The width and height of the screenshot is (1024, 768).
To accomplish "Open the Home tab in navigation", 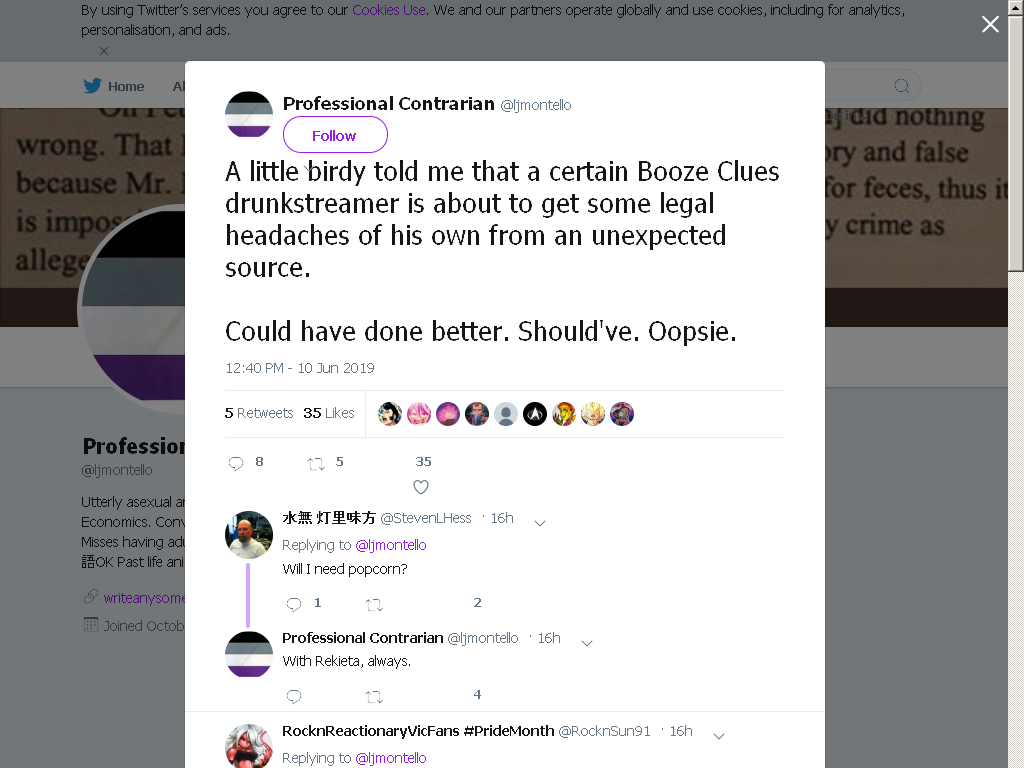I will [114, 86].
